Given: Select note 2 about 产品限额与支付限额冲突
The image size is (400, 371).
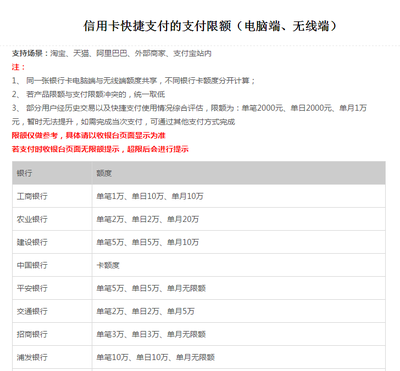Looking at the screenshot, I should tap(88, 94).
